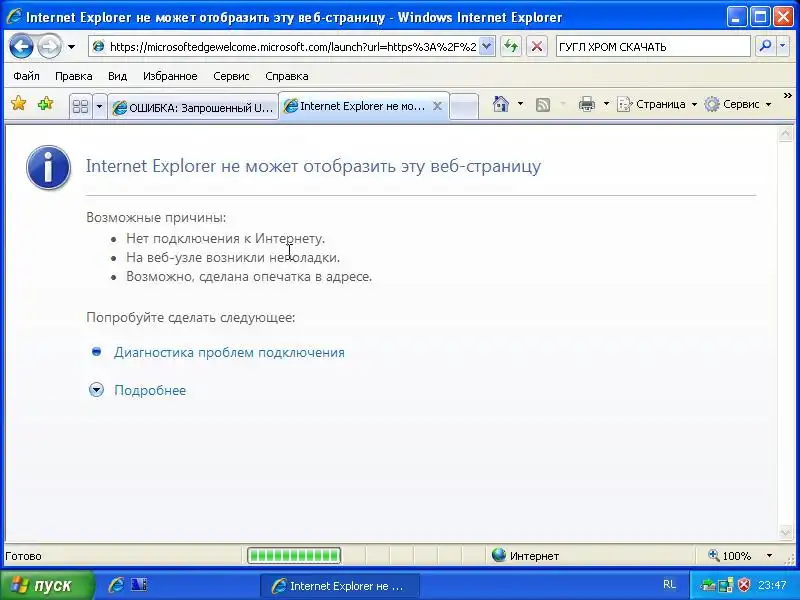Expand the Подробнее details section
Viewport: 800px width, 600px height.
tap(150, 390)
